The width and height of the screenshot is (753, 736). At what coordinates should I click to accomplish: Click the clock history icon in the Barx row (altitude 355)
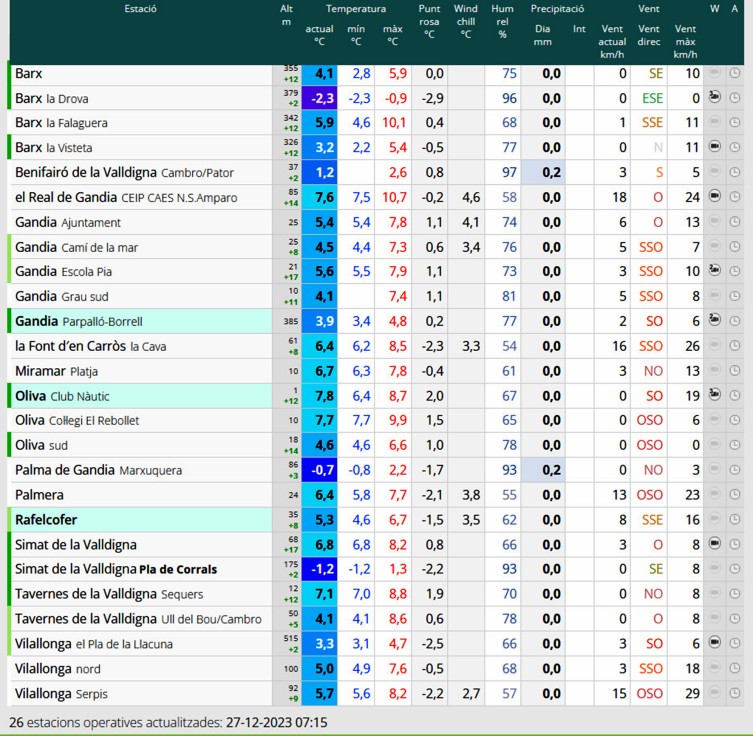pos(735,73)
